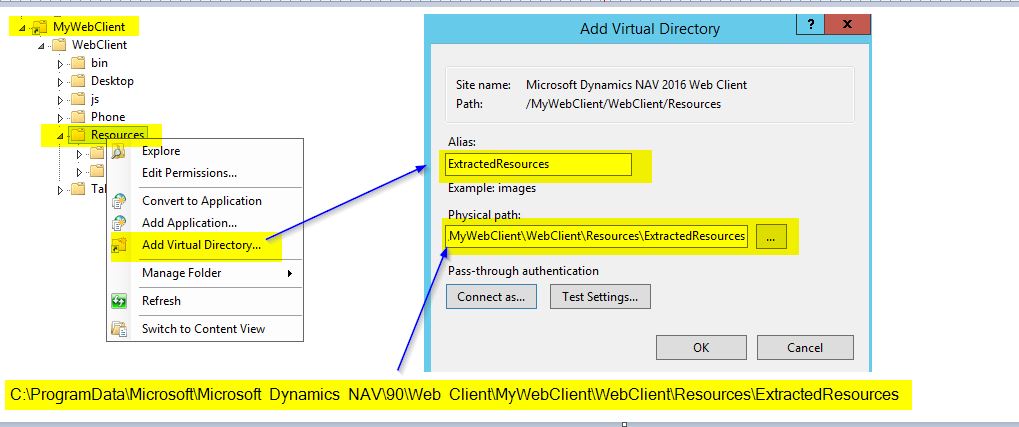This screenshot has width=1019, height=427.
Task: Click the dialog help question mark
Action: click(811, 25)
